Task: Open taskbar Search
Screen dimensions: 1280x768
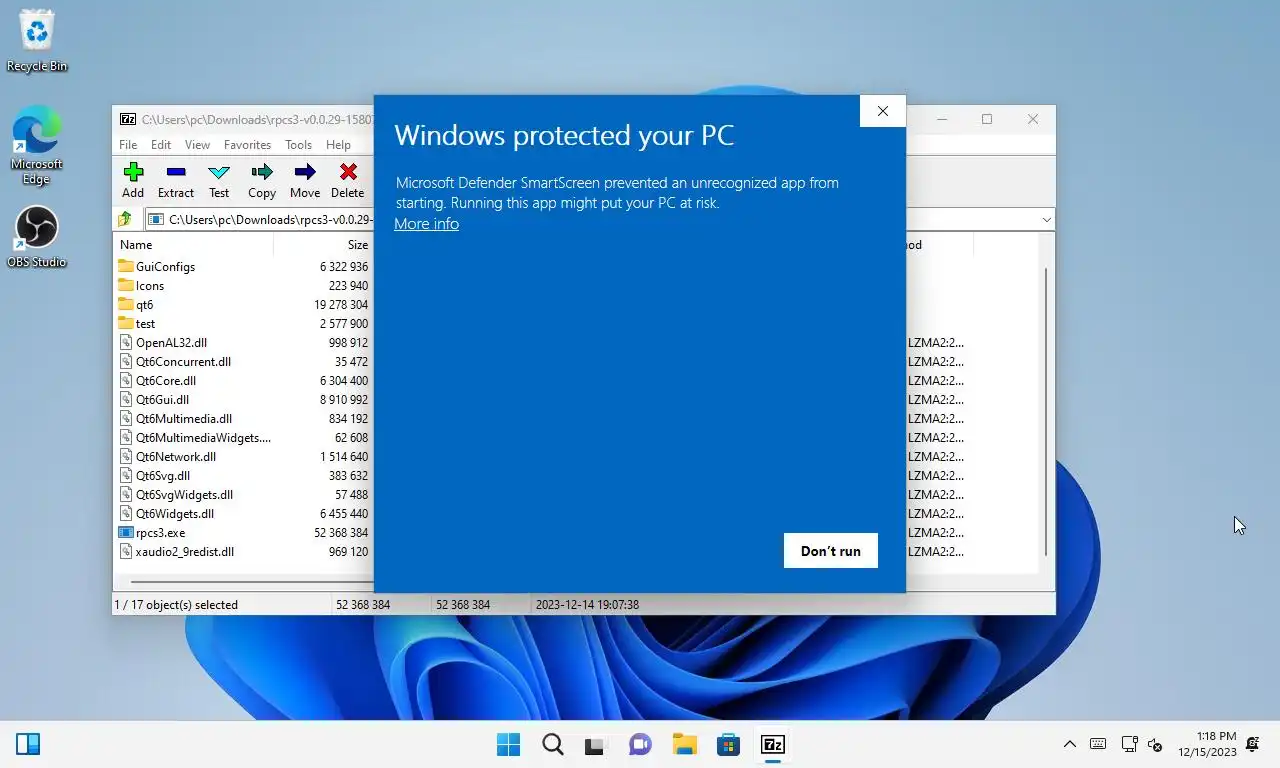Action: (x=552, y=744)
